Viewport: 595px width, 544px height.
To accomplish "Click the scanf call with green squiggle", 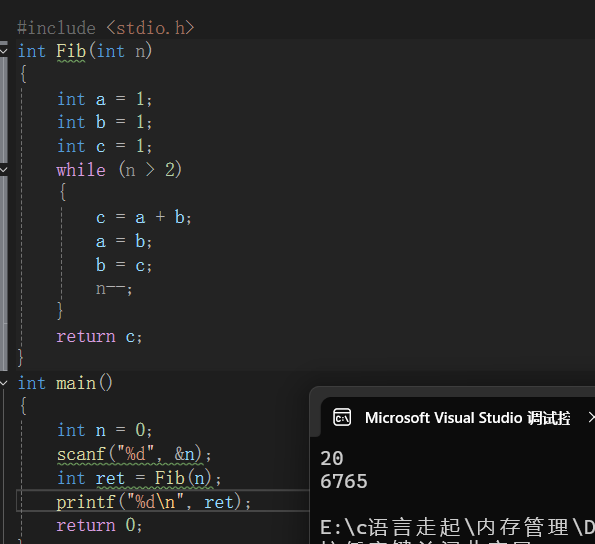I will 134,454.
